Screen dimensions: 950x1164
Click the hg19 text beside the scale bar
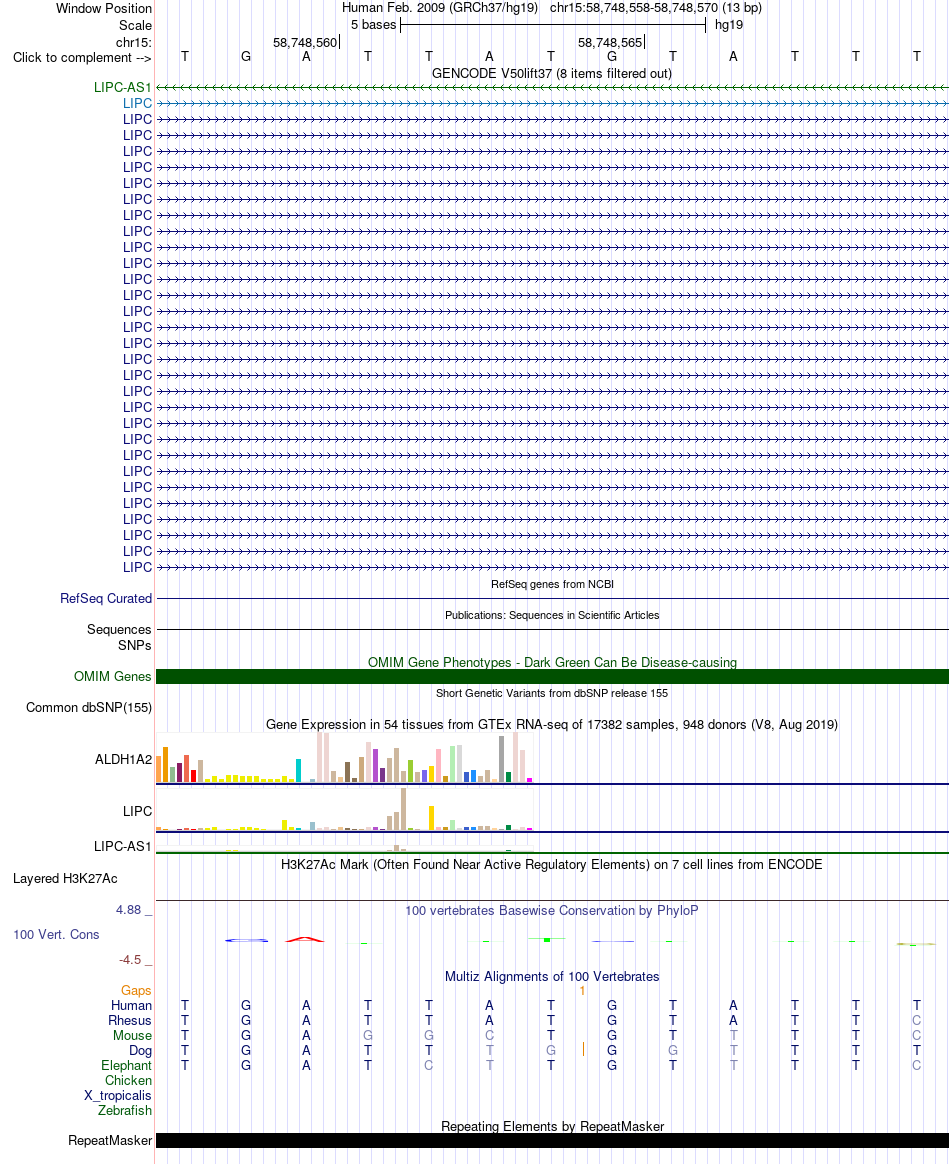729,24
